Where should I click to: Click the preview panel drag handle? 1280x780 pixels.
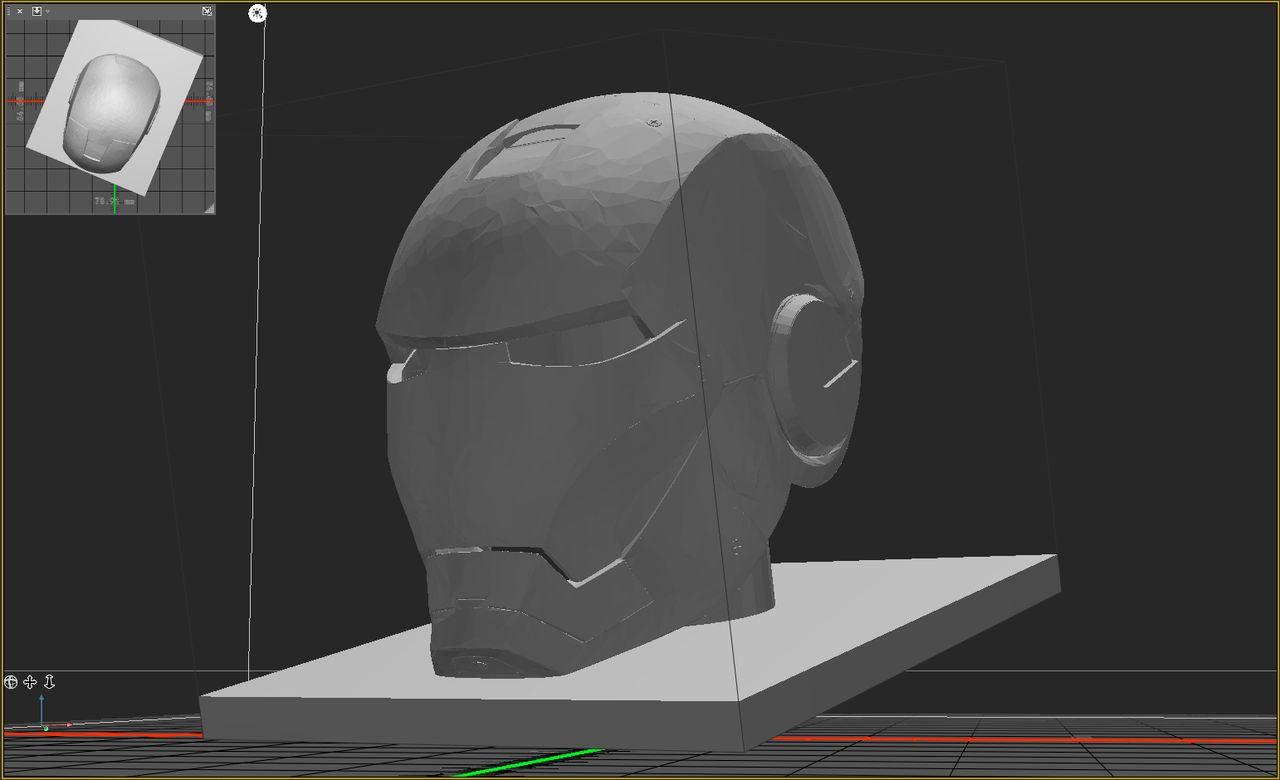(9, 11)
